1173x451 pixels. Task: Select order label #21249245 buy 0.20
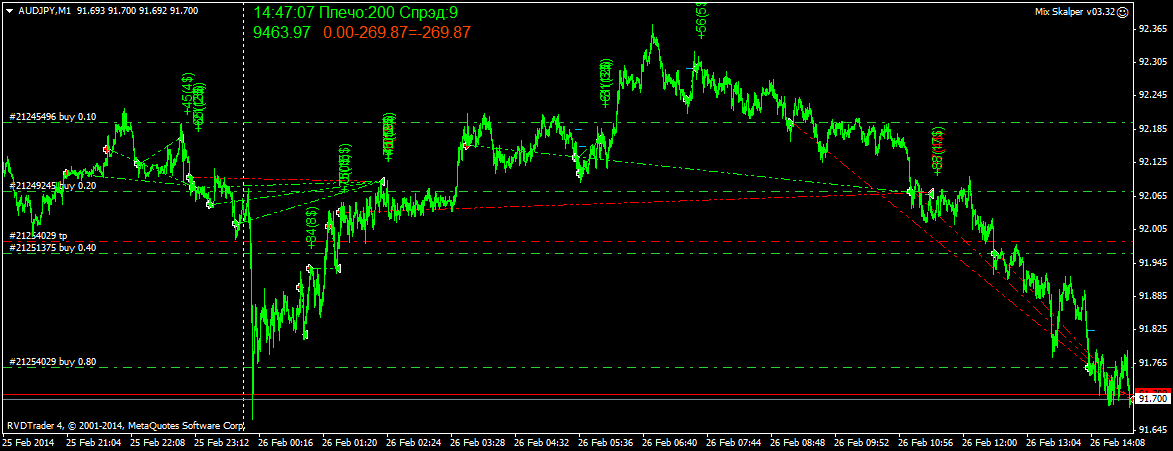(52, 185)
